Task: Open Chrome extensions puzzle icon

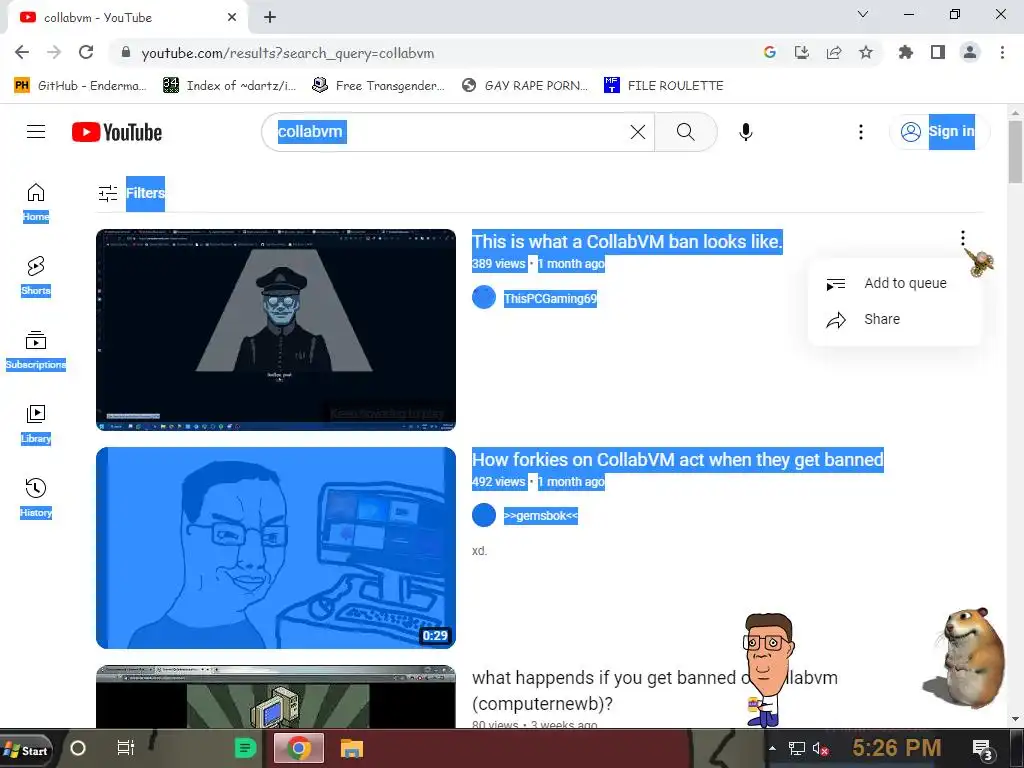Action: pyautogui.click(x=906, y=52)
